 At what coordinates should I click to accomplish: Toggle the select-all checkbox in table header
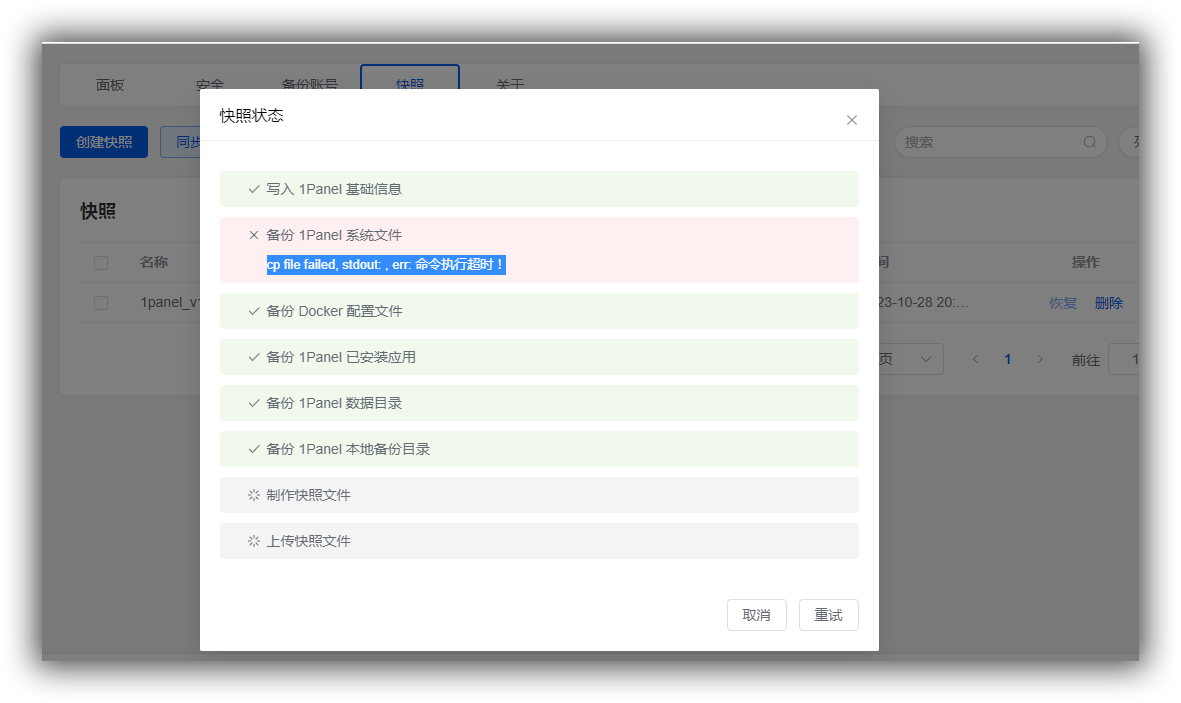click(101, 262)
